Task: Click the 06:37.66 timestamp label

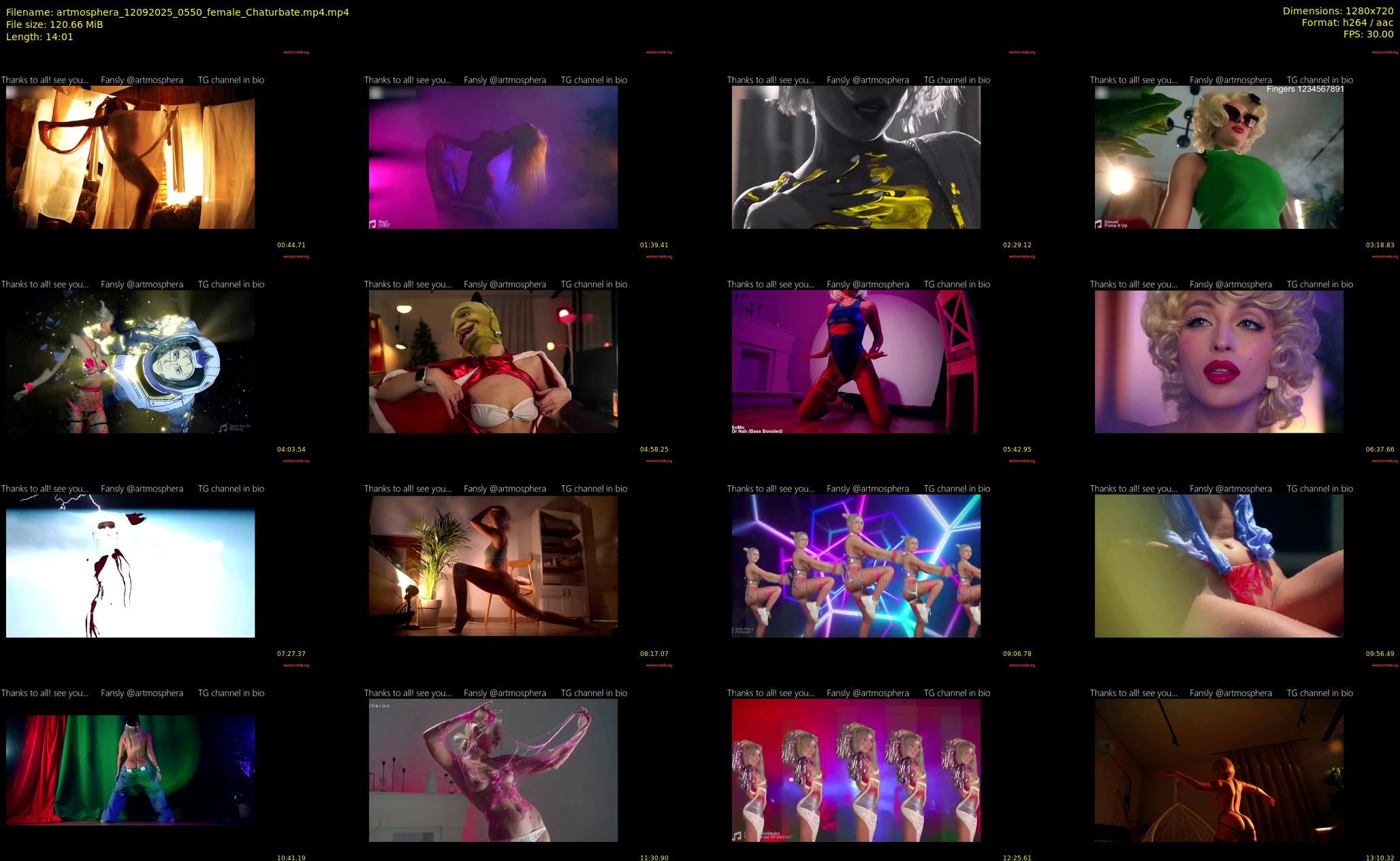Action: point(1380,450)
